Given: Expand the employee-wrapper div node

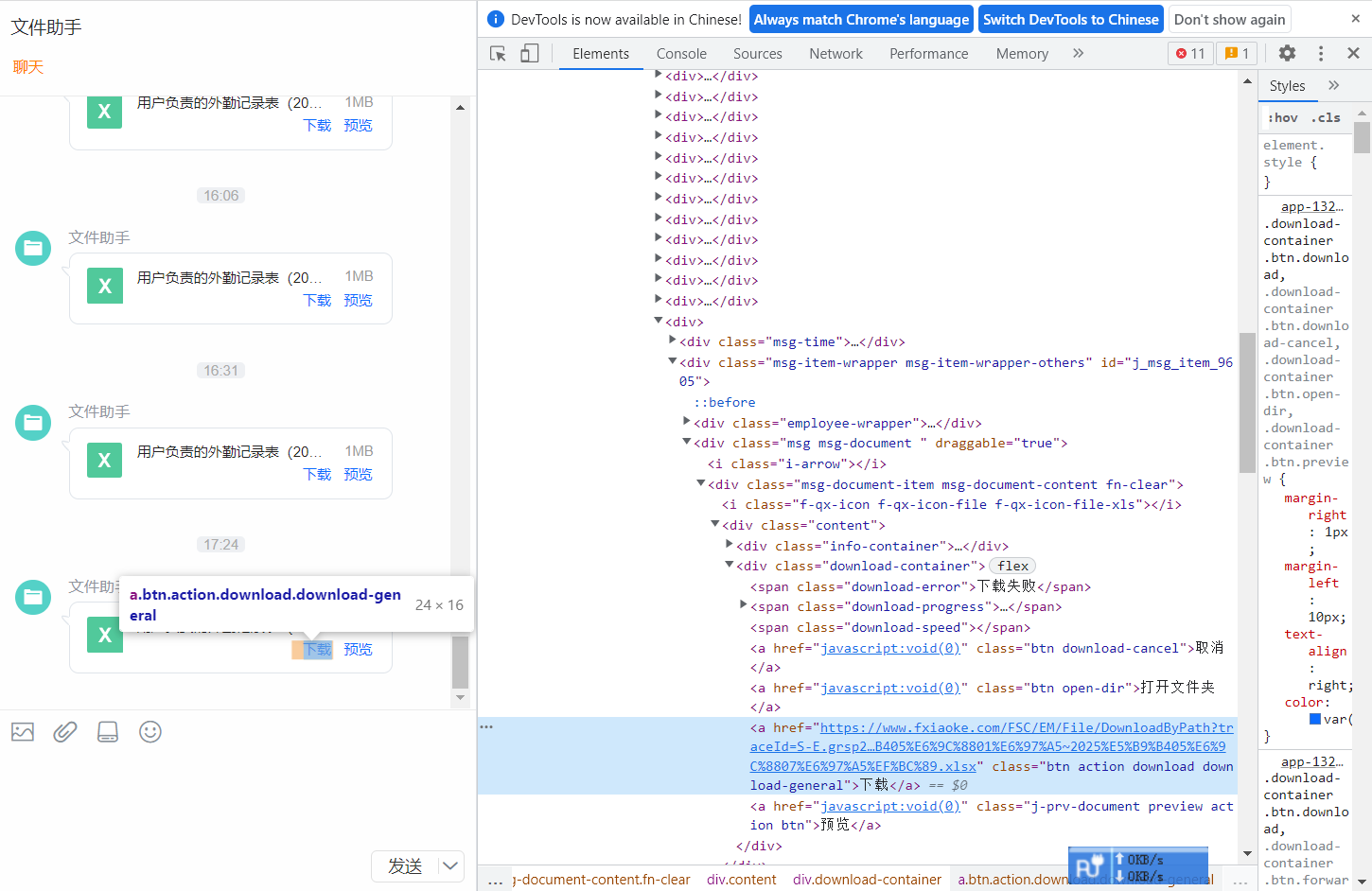Looking at the screenshot, I should [687, 423].
